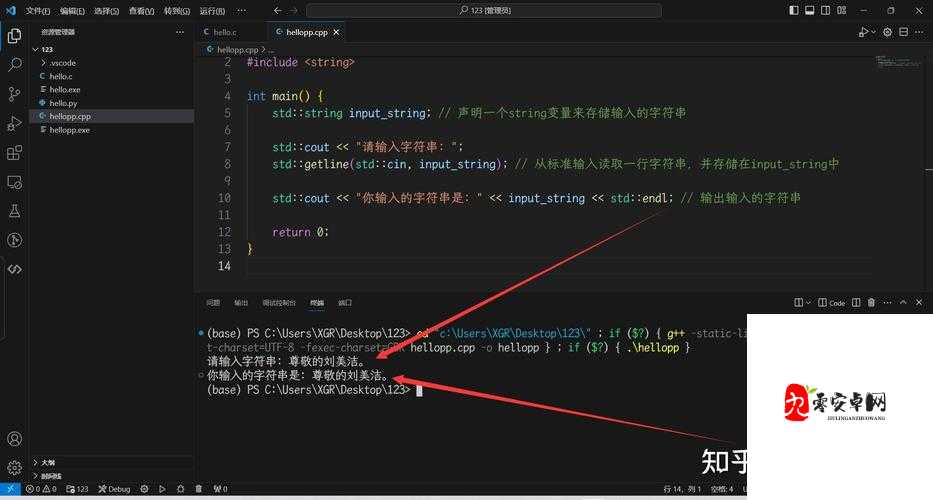Viewport: 933px width, 500px height.
Task: Toggle the bottom panel layout icon
Action: coord(810,10)
